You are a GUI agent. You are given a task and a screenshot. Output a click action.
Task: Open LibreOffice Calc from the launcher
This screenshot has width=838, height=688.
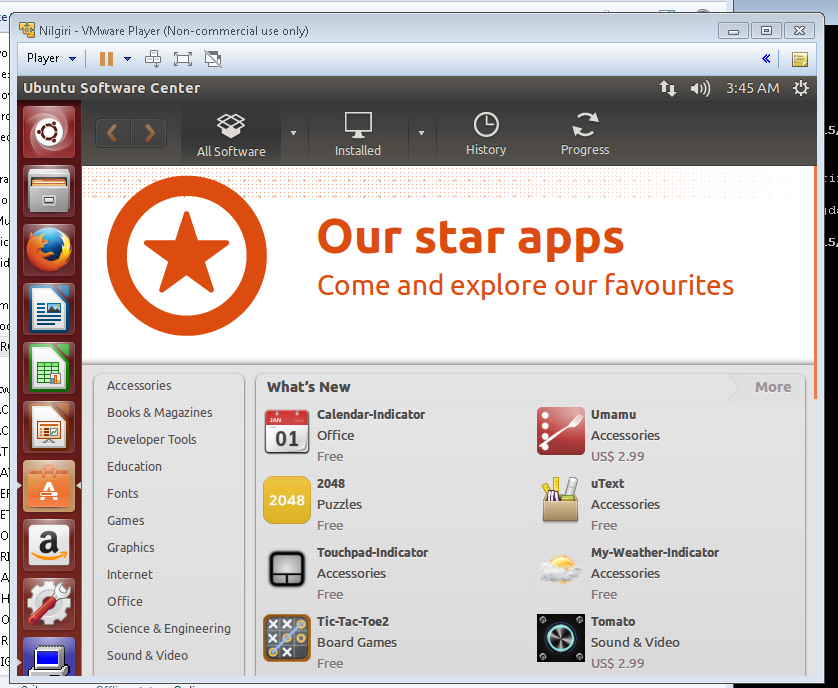pos(49,368)
